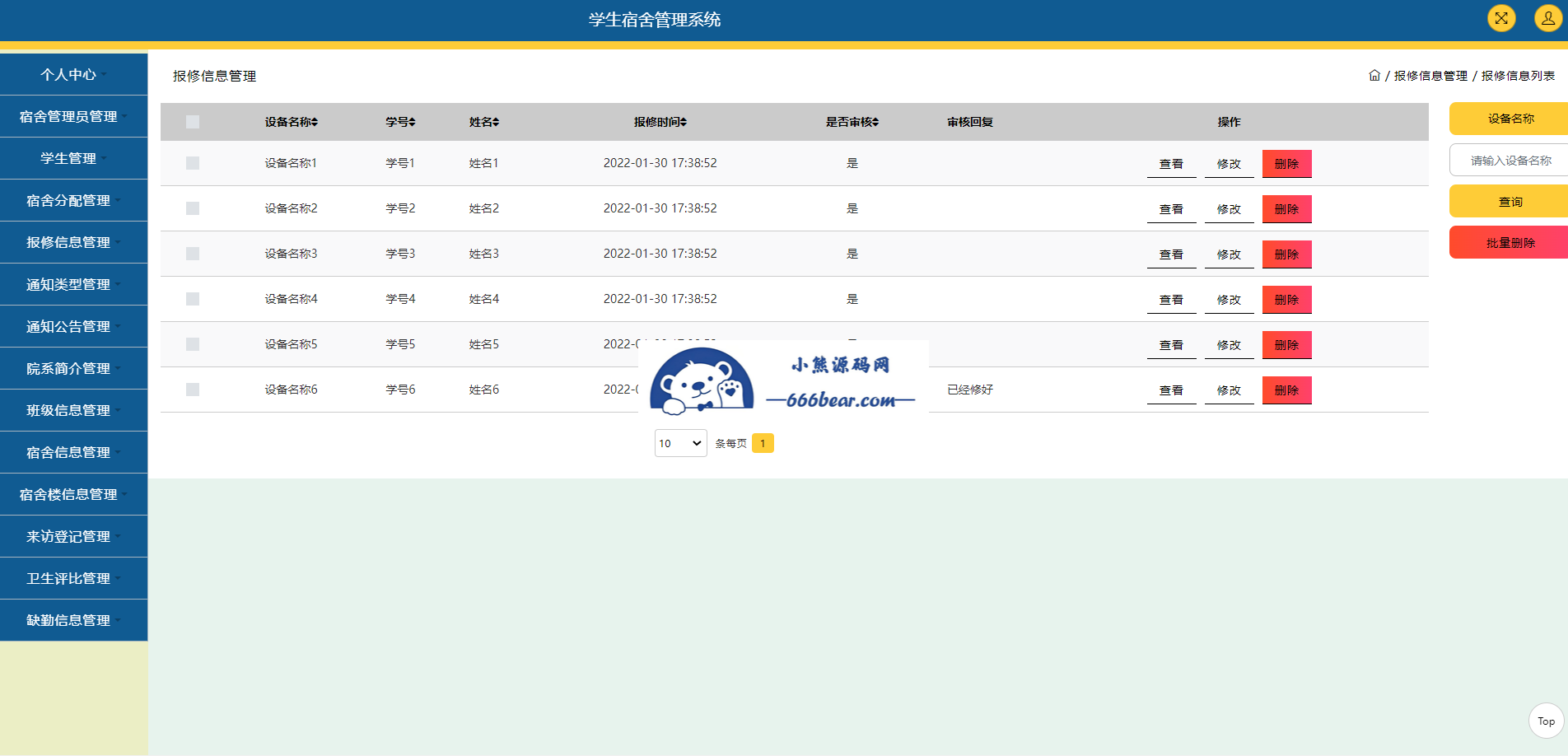Click 查看 for 设备名称6 row
Viewport: 1568px width, 756px height.
(1171, 390)
